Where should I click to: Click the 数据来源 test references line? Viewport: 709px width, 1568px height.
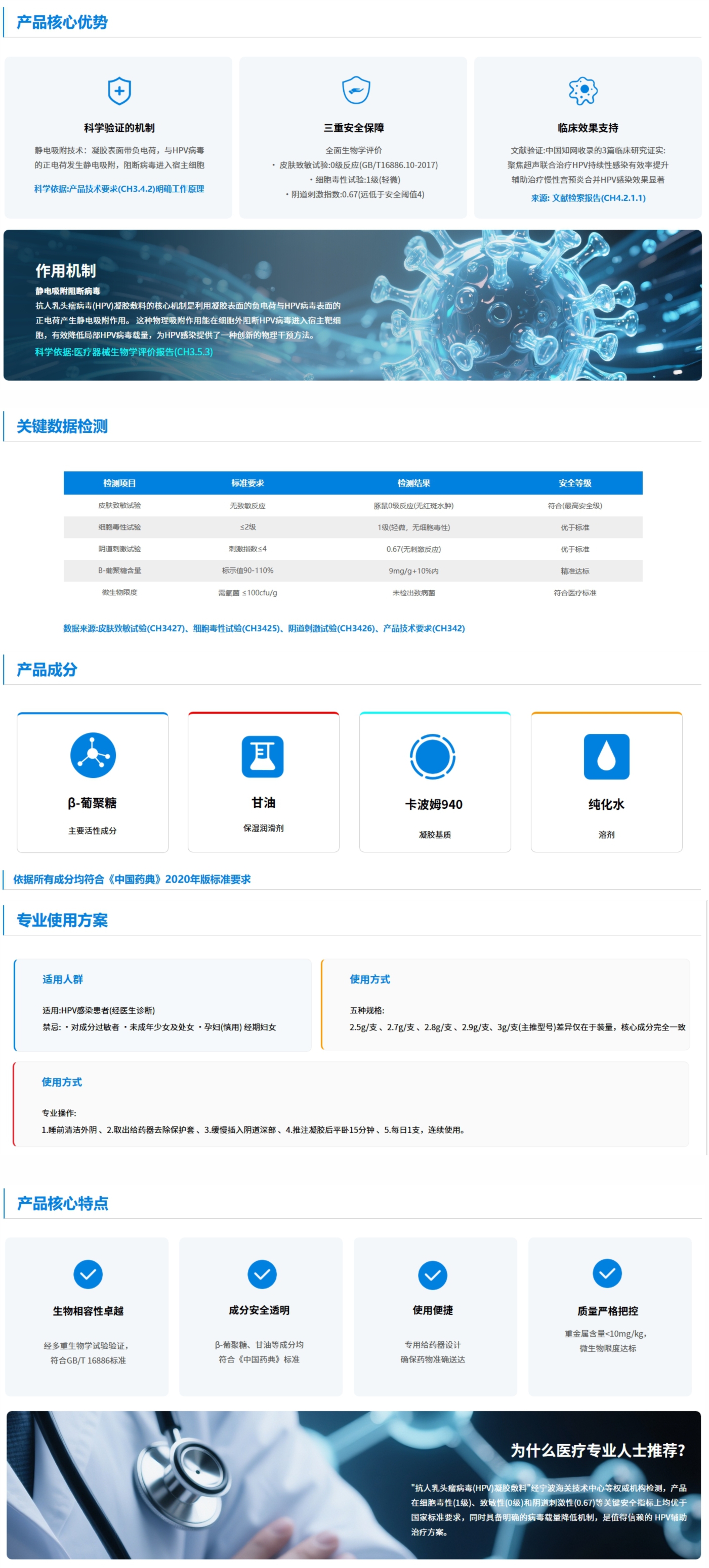(x=264, y=628)
